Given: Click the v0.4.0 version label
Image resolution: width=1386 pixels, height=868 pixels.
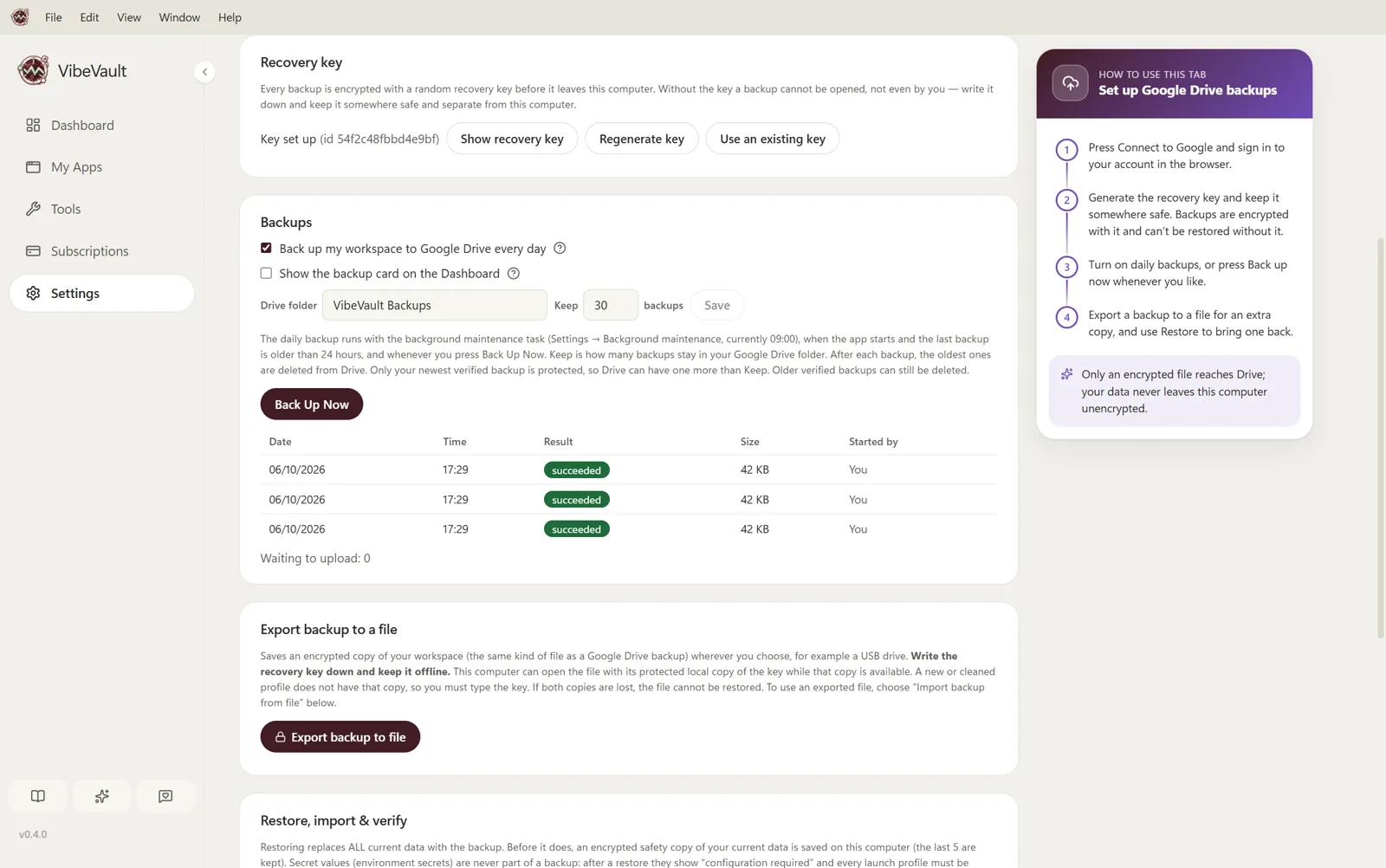Looking at the screenshot, I should [33, 834].
